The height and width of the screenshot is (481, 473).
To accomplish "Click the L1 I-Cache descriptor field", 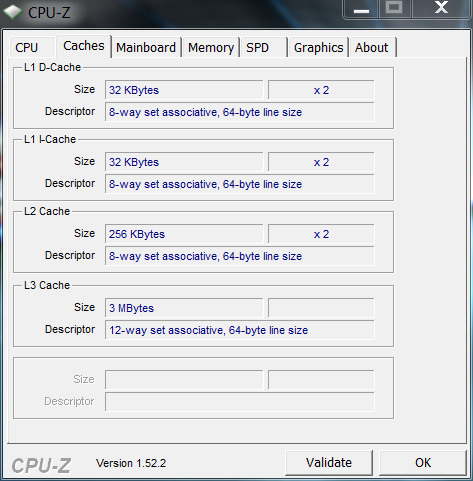I will pyautogui.click(x=240, y=184).
